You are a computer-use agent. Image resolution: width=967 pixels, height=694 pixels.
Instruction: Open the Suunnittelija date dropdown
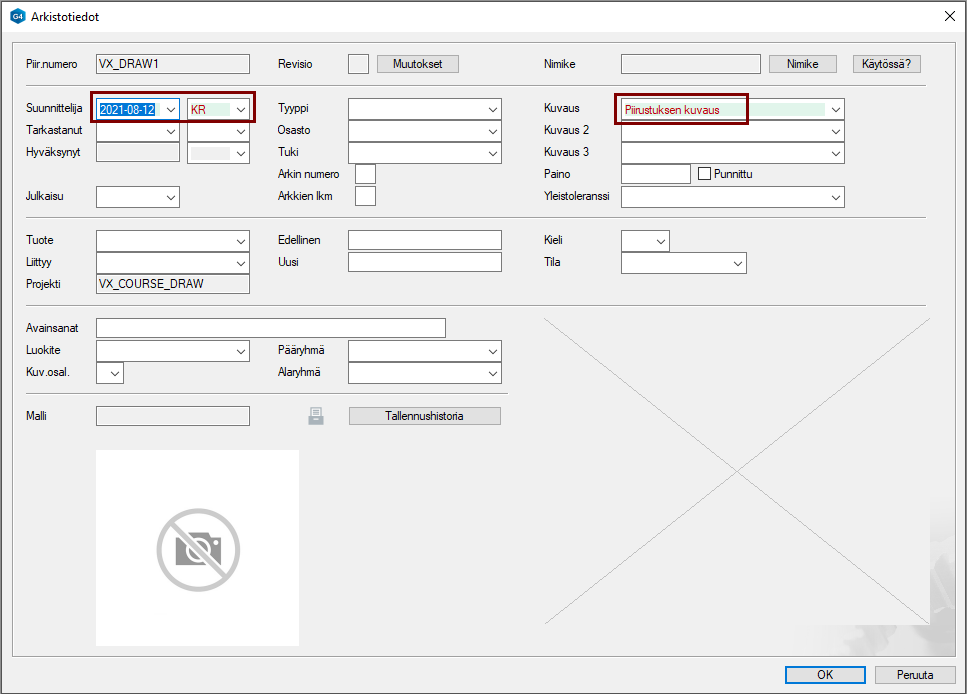tap(171, 109)
